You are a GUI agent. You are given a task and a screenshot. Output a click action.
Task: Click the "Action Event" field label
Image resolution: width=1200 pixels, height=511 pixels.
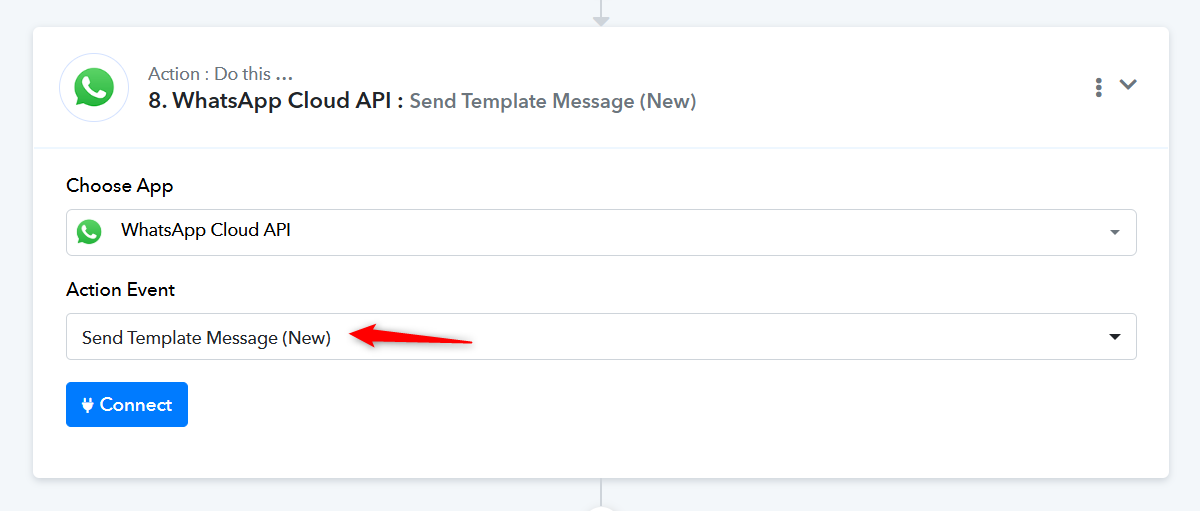[x=121, y=290]
